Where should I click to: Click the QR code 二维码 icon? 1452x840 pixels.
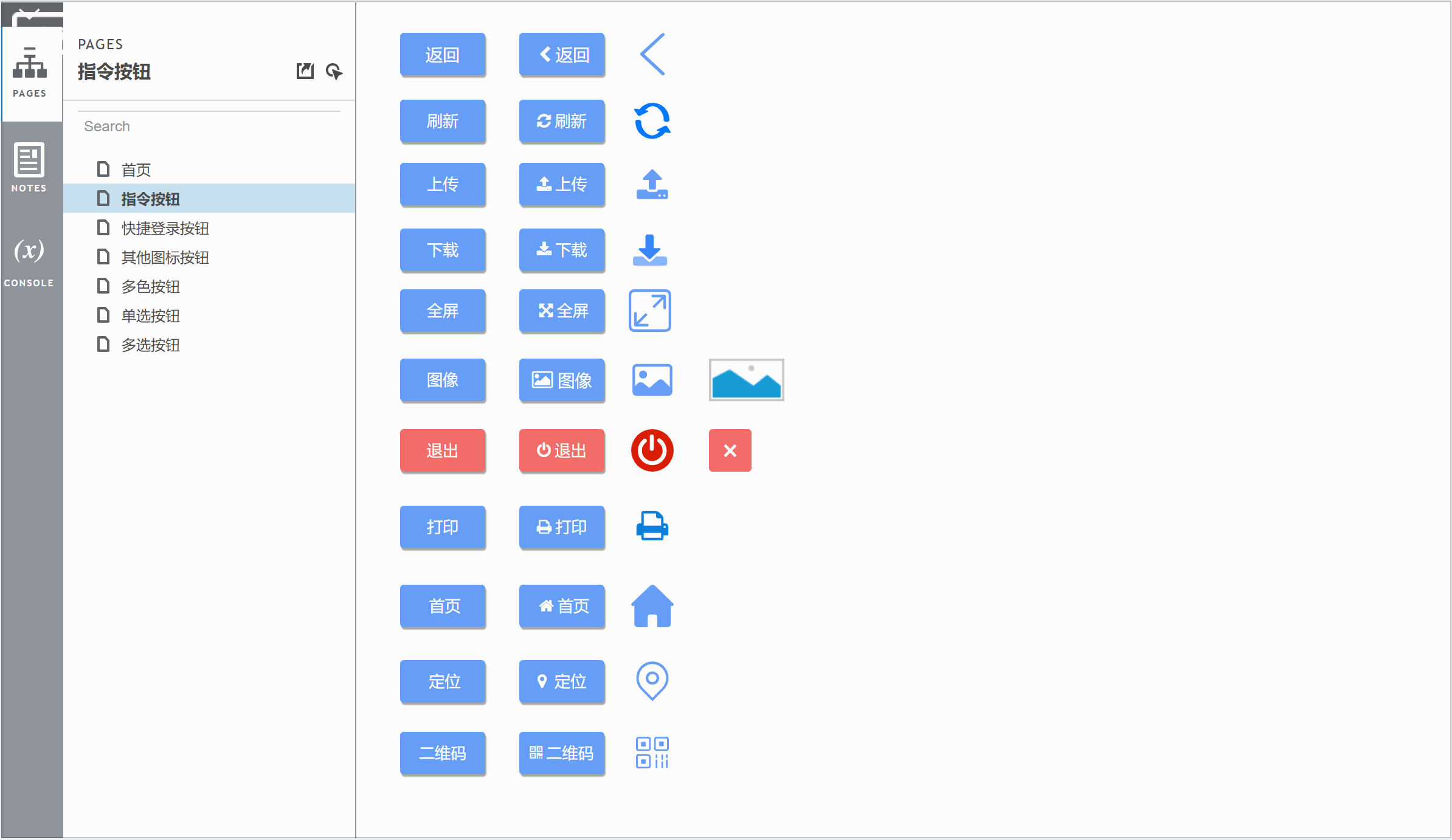(652, 752)
